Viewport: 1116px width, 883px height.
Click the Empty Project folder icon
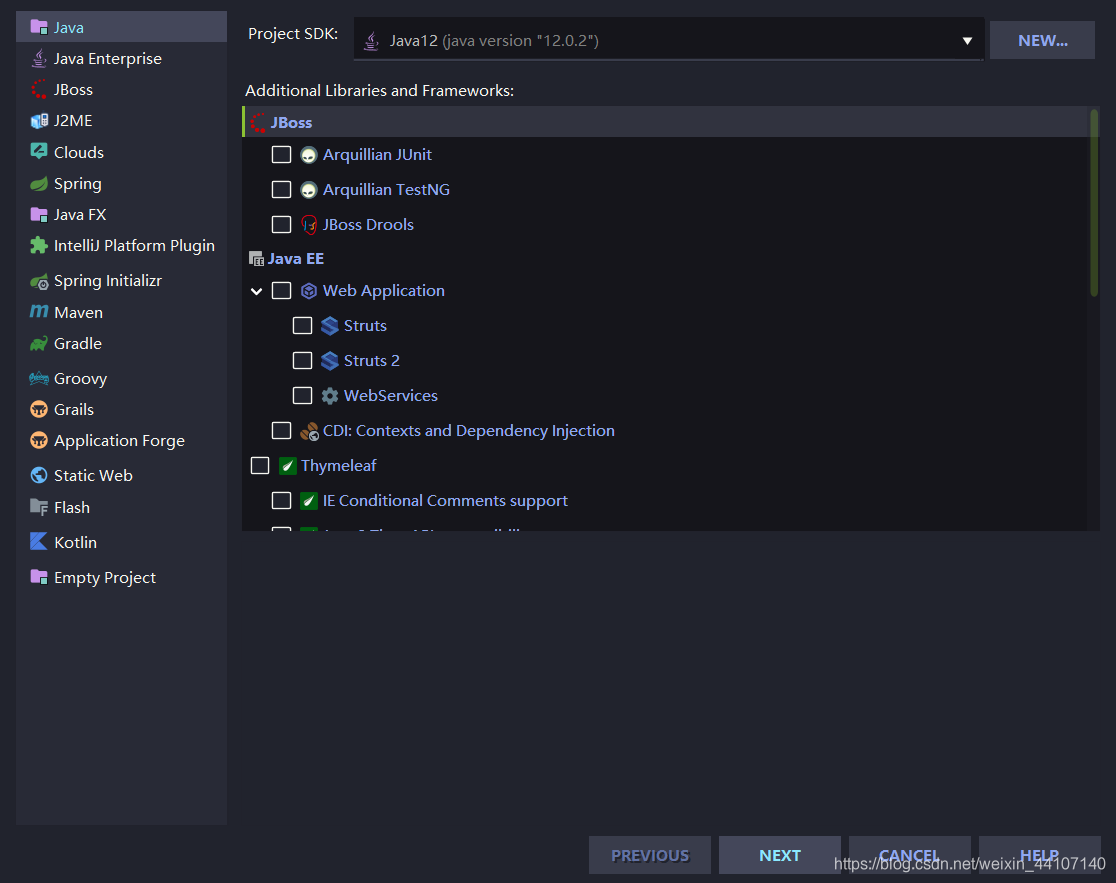click(x=39, y=577)
